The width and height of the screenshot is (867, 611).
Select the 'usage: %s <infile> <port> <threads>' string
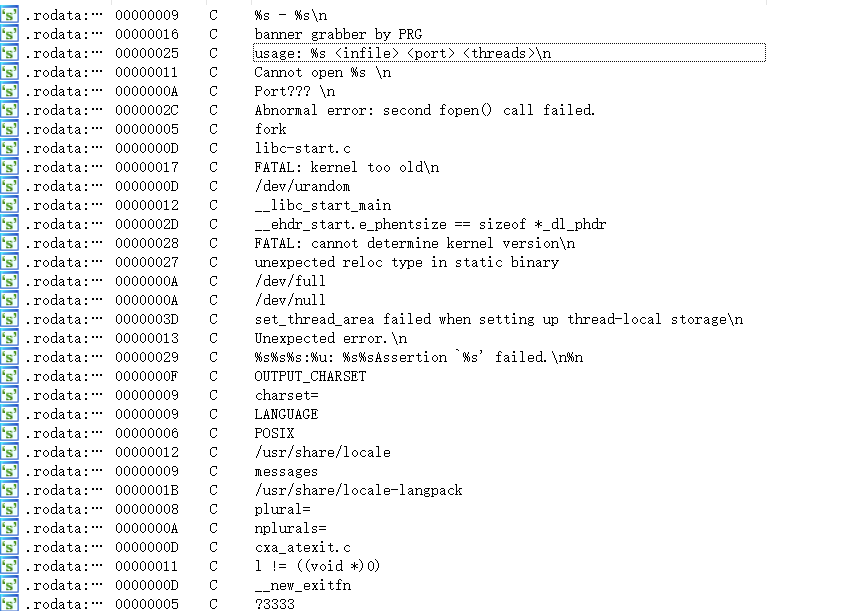(402, 53)
